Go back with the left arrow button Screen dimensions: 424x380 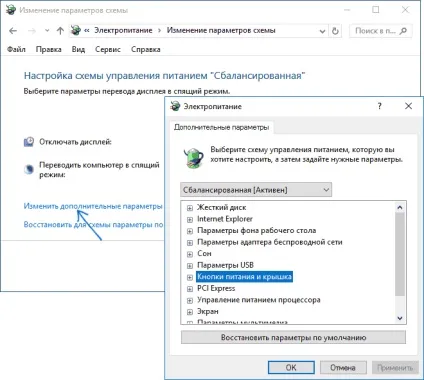point(13,31)
